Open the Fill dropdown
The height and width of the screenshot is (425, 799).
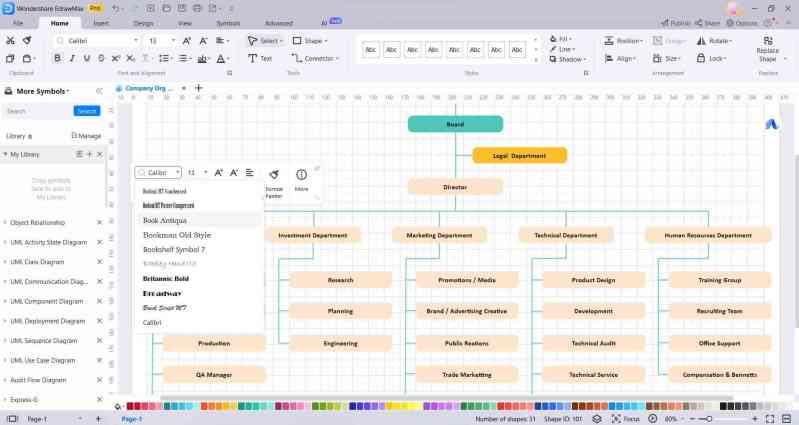tap(561, 39)
